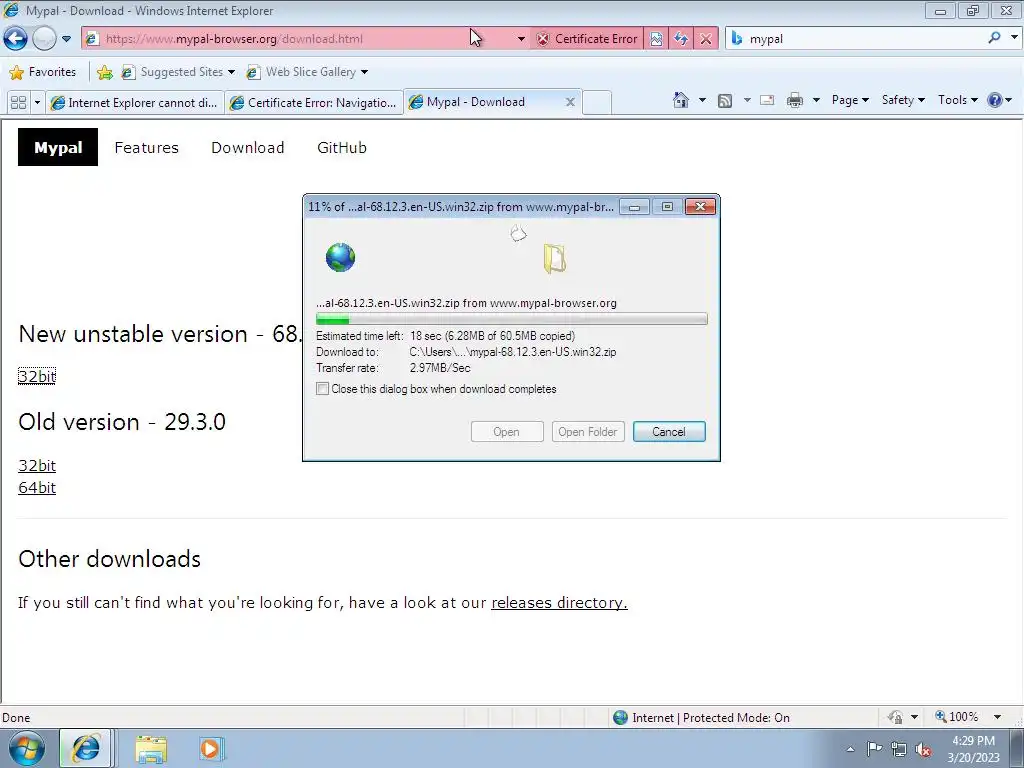The width and height of the screenshot is (1024, 768).
Task: Switch to Internet Explorer cannot display tab
Action: (x=135, y=103)
